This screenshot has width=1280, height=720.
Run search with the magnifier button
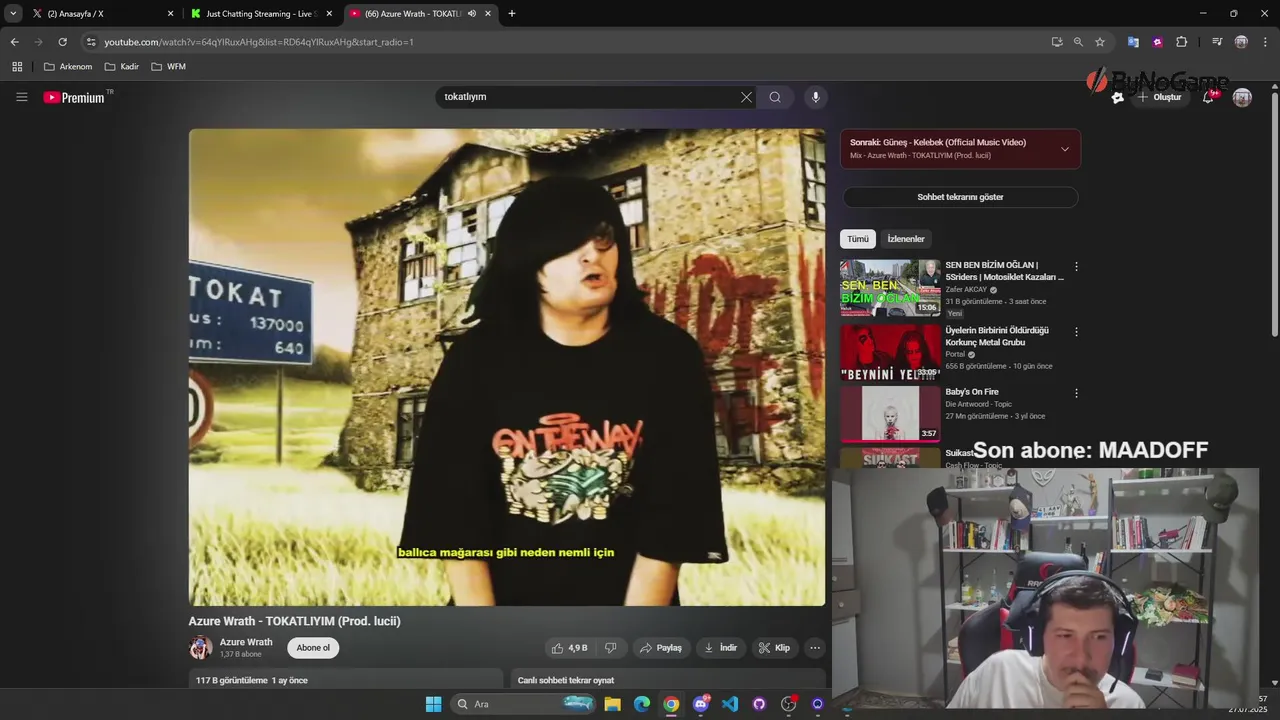[775, 97]
